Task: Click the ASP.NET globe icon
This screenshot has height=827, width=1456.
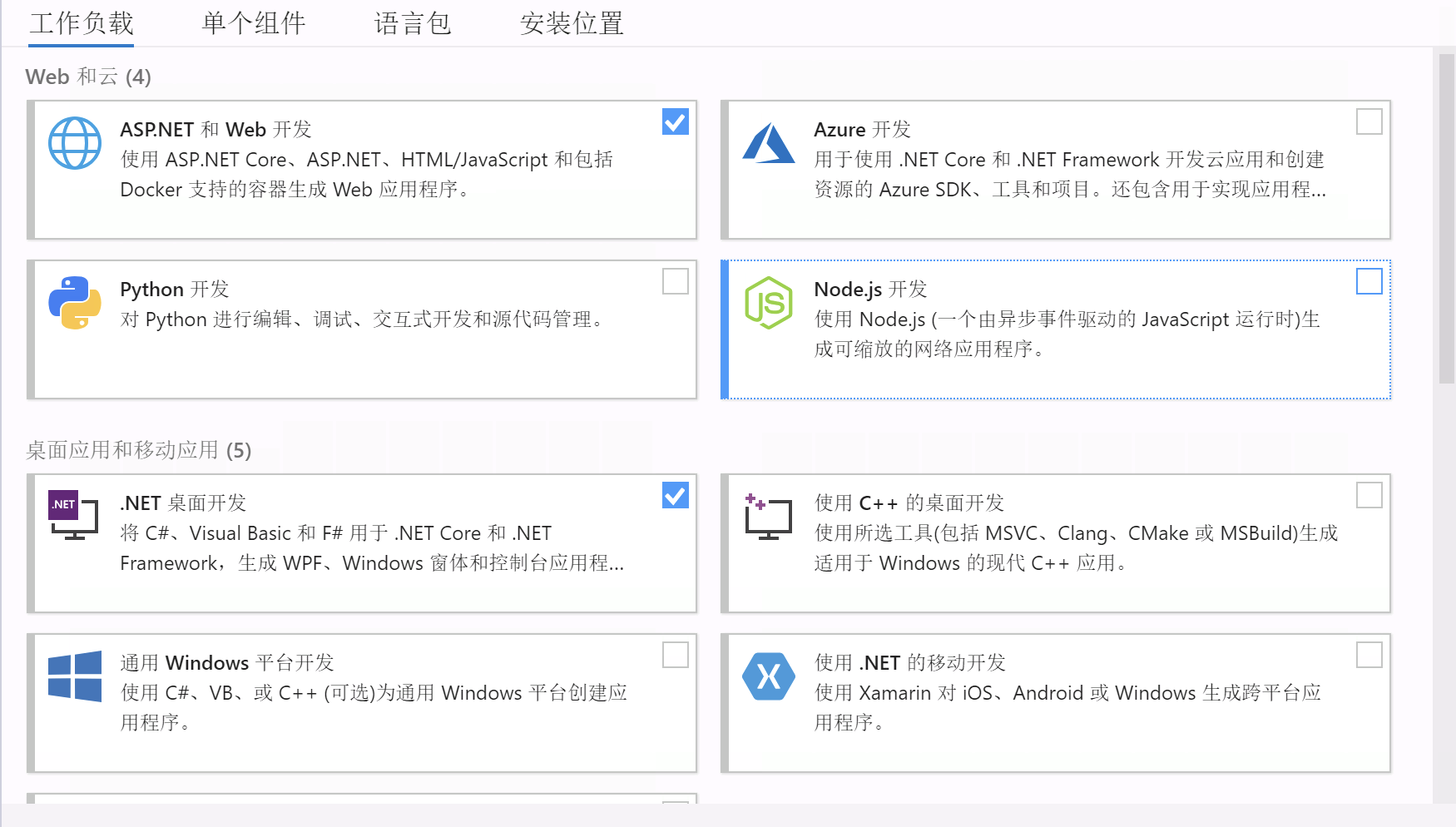Action: click(x=75, y=143)
